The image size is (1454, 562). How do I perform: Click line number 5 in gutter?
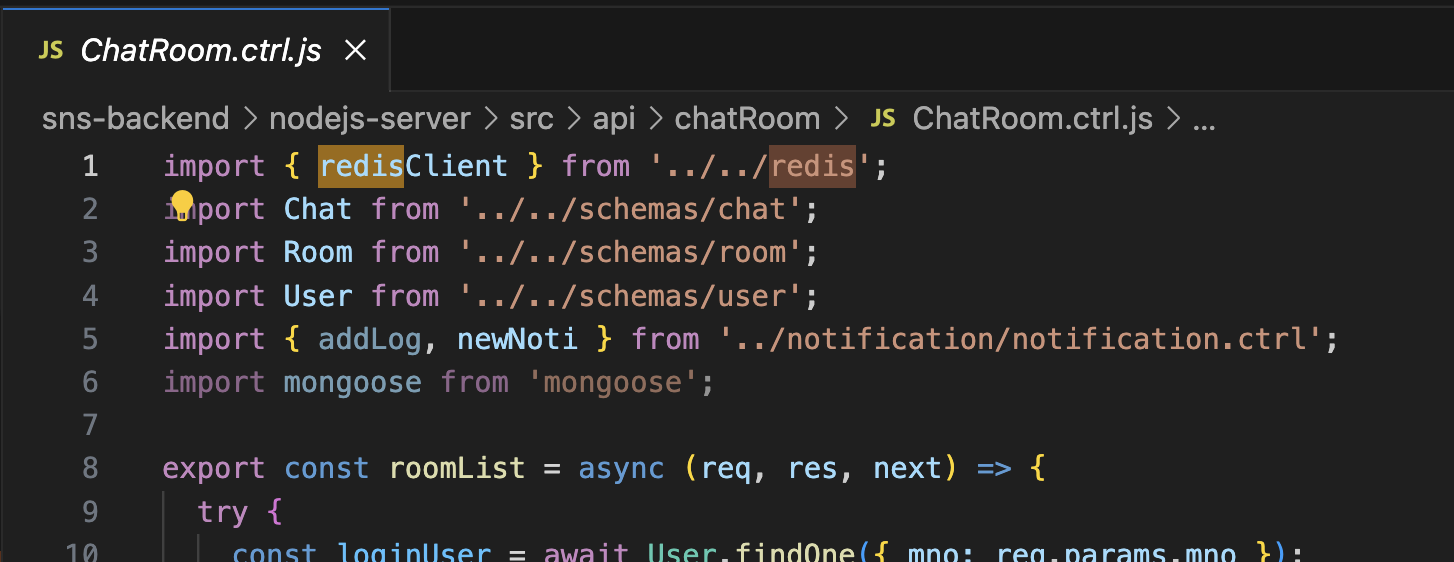click(x=91, y=339)
